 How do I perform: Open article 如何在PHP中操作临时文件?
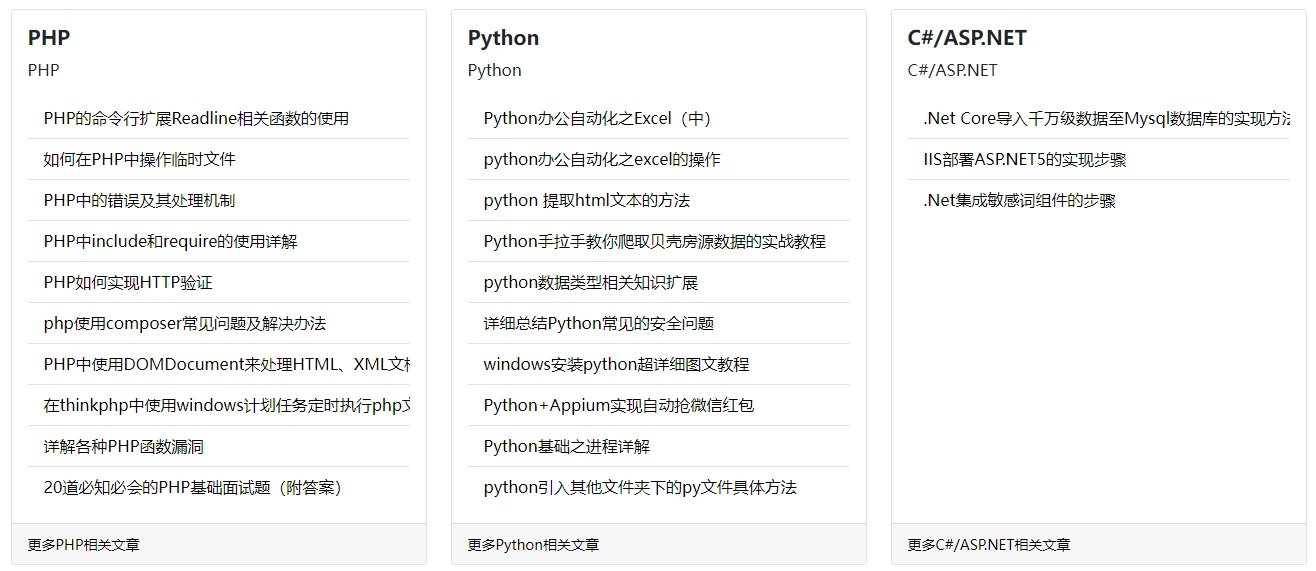pos(139,159)
